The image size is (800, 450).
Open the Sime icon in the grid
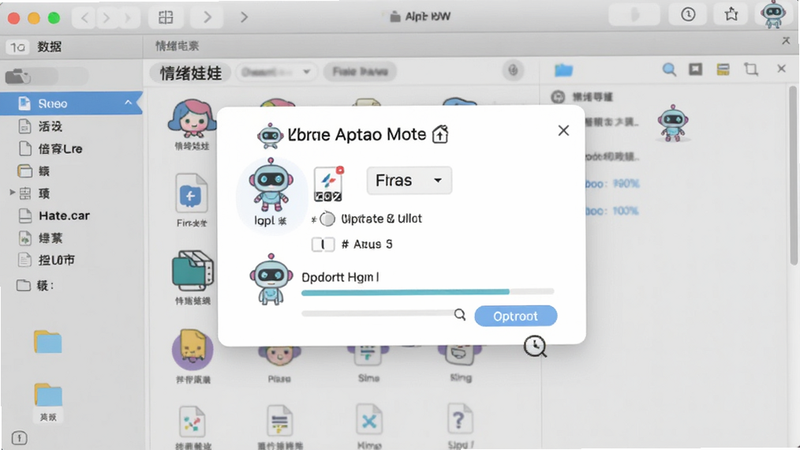coord(368,357)
